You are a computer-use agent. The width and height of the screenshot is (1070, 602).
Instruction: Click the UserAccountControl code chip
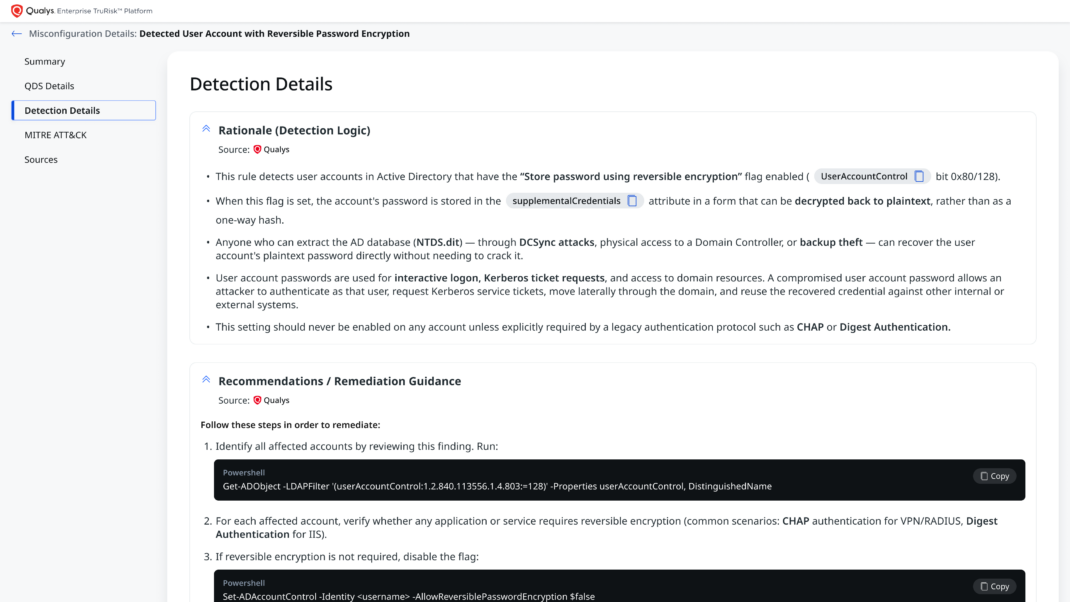click(x=872, y=176)
